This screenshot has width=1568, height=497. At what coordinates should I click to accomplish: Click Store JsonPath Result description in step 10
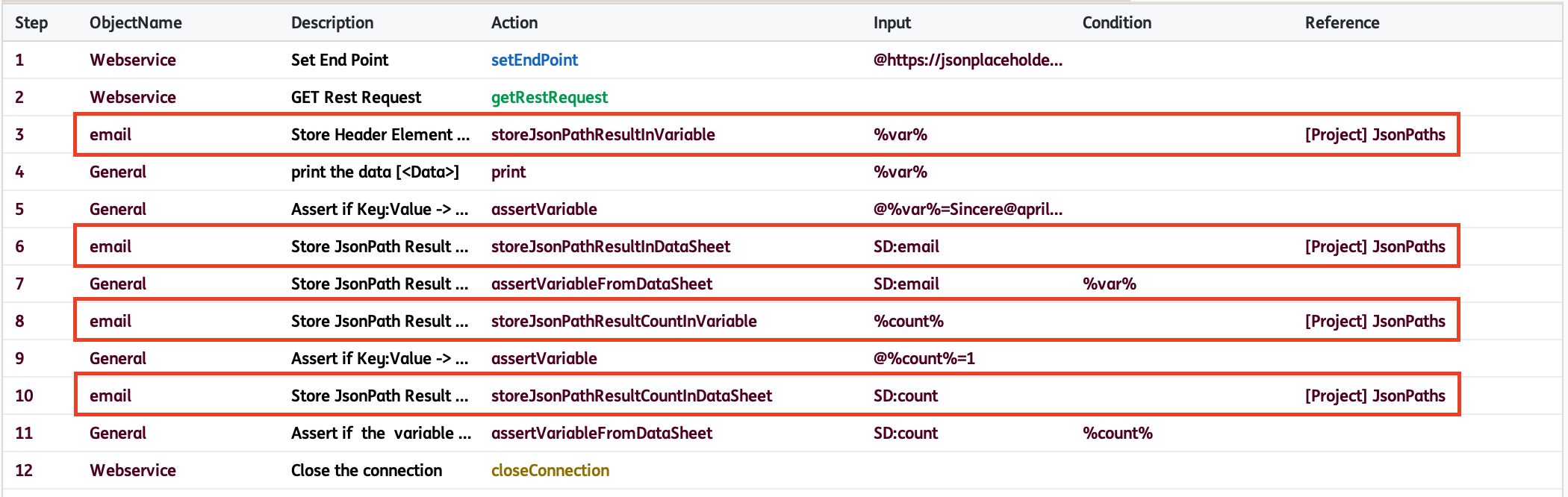[379, 396]
